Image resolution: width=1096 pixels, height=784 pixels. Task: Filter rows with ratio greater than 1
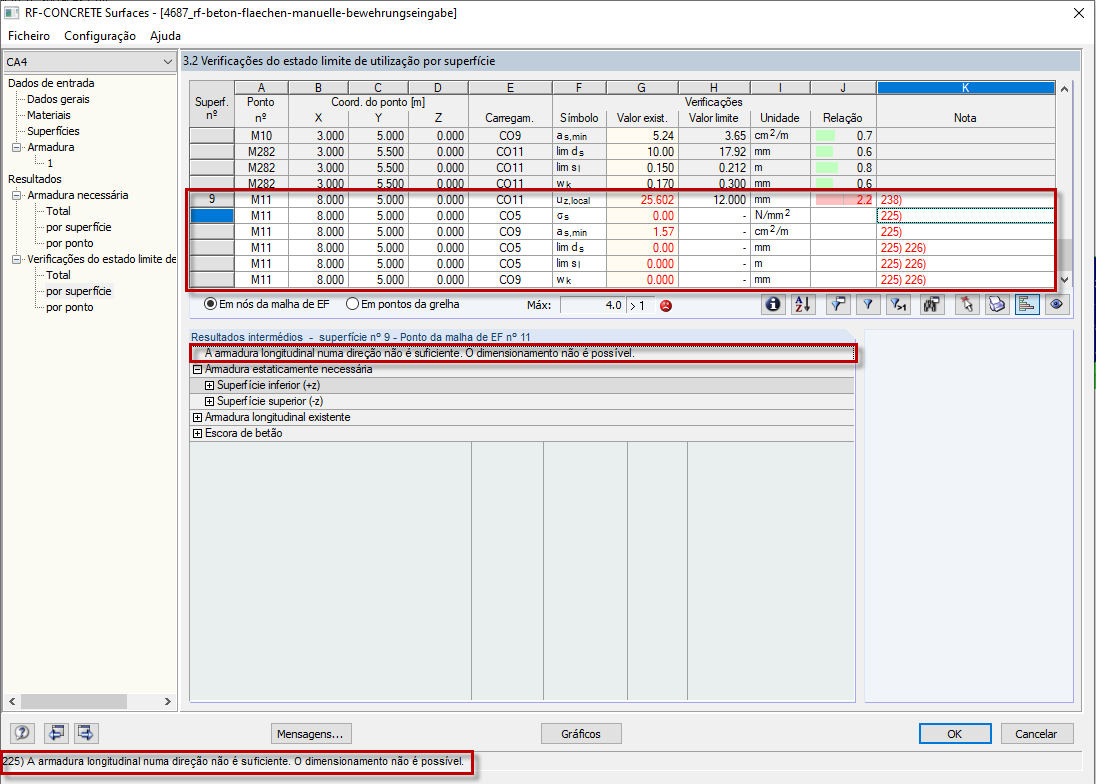898,305
